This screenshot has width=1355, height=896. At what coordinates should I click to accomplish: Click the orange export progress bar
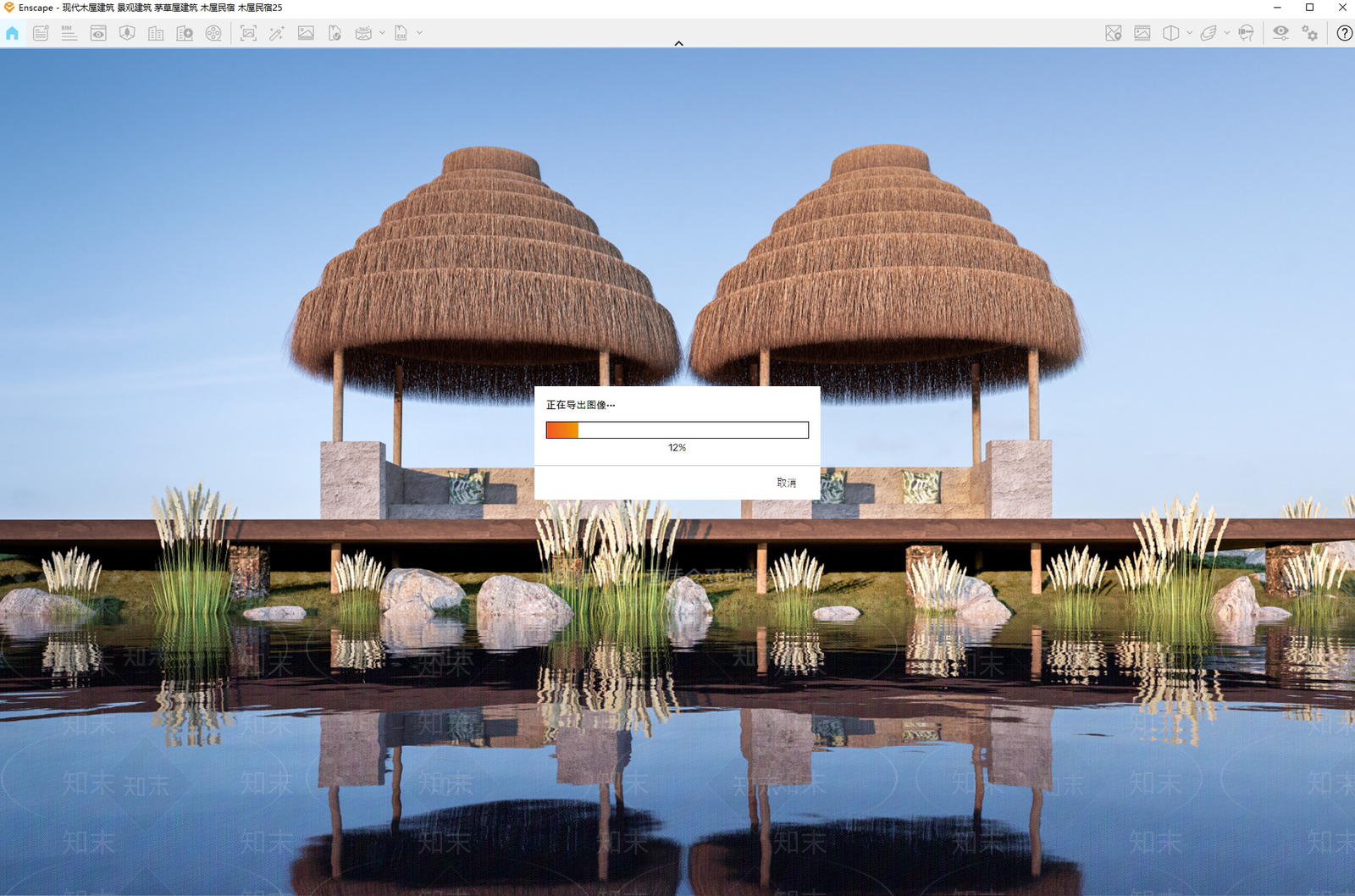pos(677,430)
